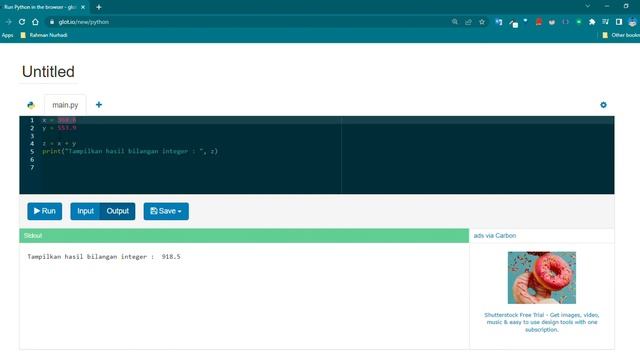Edit the Untitled snippet title
This screenshot has width=640, height=360.
click(x=48, y=72)
